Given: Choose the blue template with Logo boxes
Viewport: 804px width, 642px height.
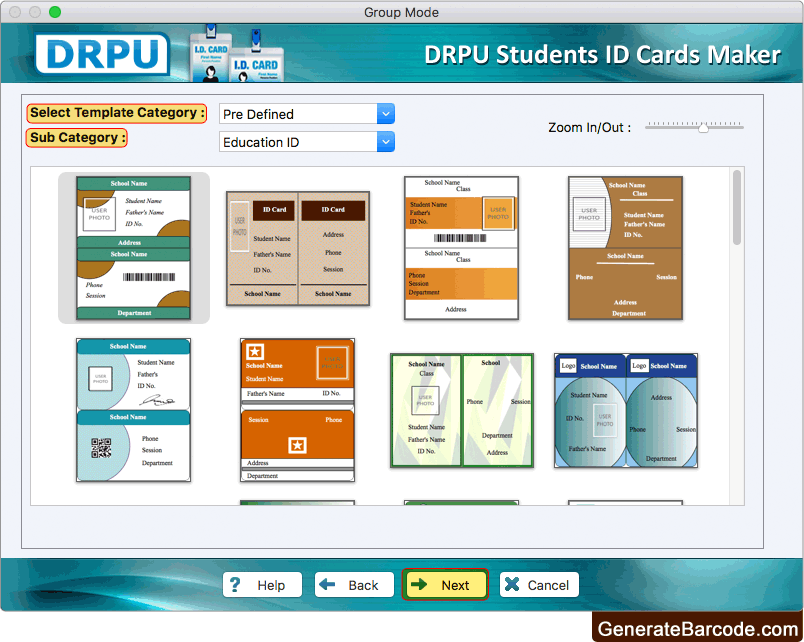Looking at the screenshot, I should (626, 410).
